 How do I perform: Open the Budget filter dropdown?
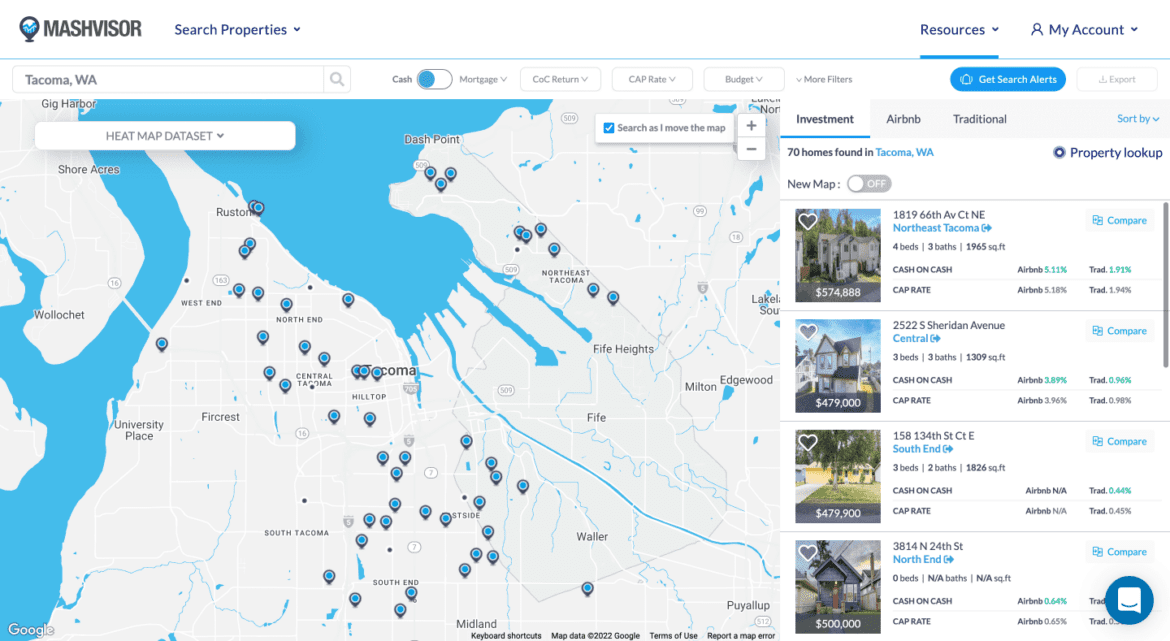[x=744, y=78]
